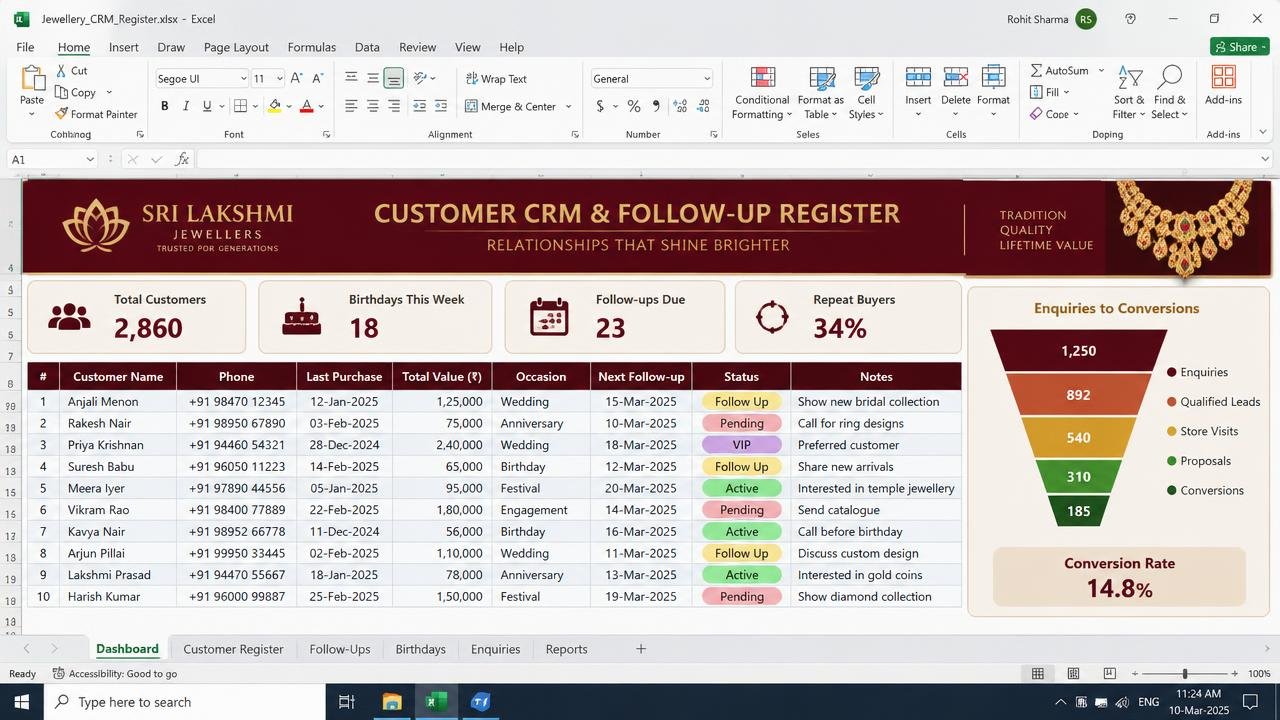Click the Format Painter brush

pyautogui.click(x=62, y=114)
